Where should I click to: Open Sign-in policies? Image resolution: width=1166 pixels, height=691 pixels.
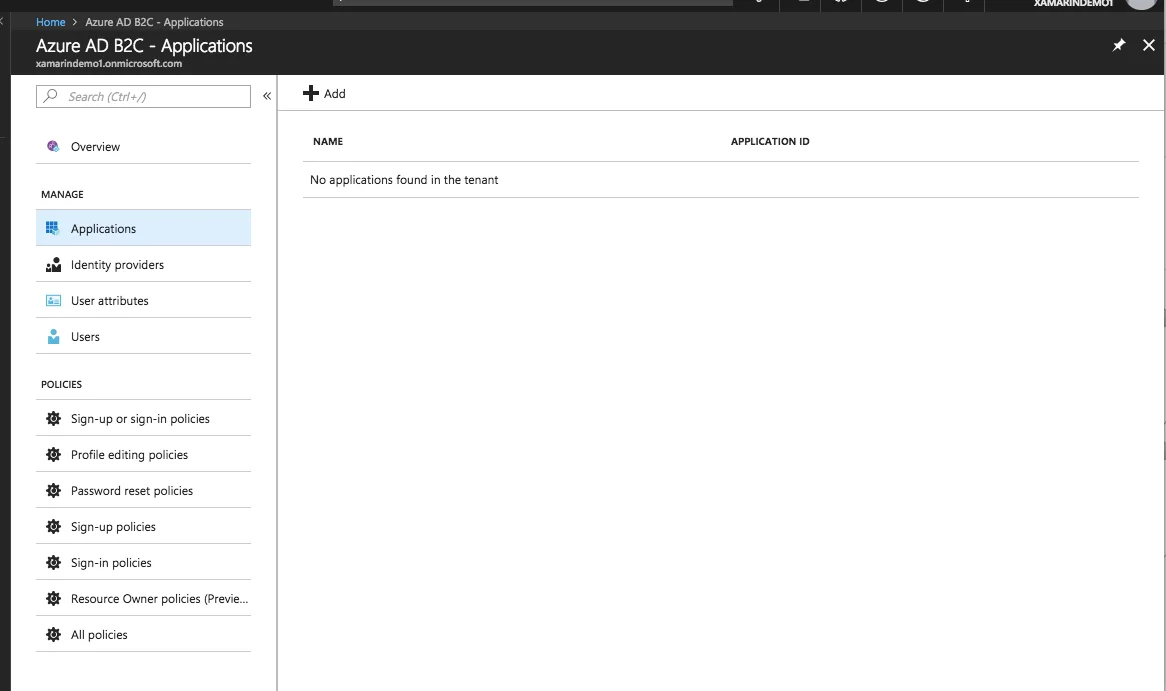click(x=144, y=563)
